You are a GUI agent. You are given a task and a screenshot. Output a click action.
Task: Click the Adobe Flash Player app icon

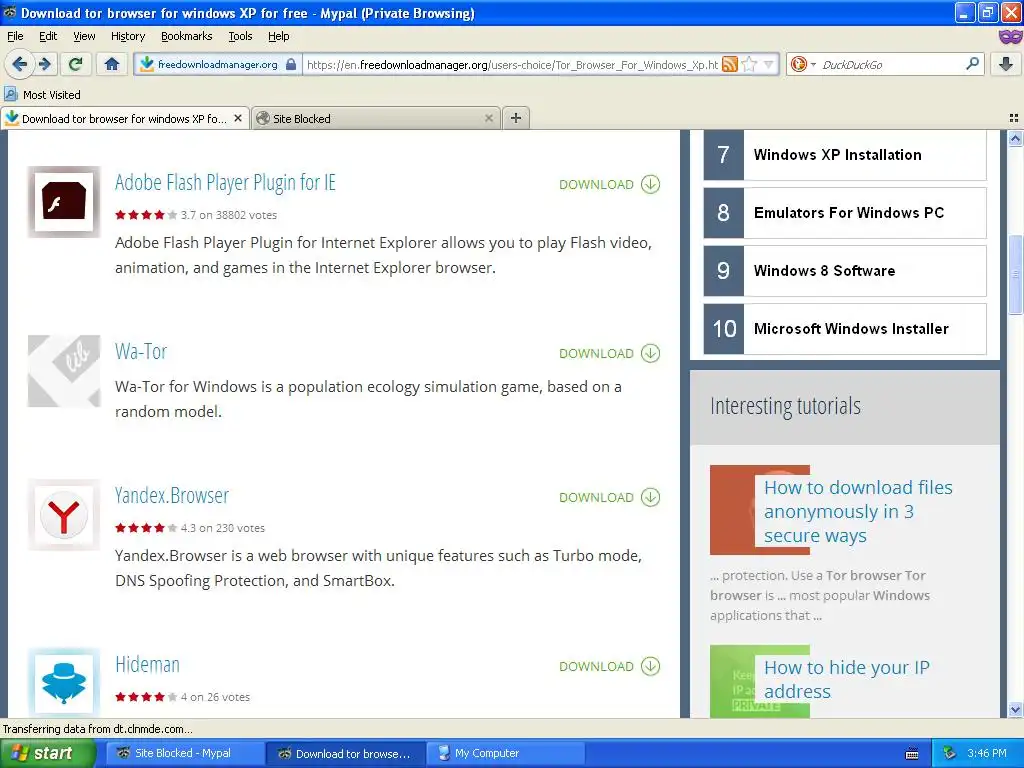click(x=64, y=201)
